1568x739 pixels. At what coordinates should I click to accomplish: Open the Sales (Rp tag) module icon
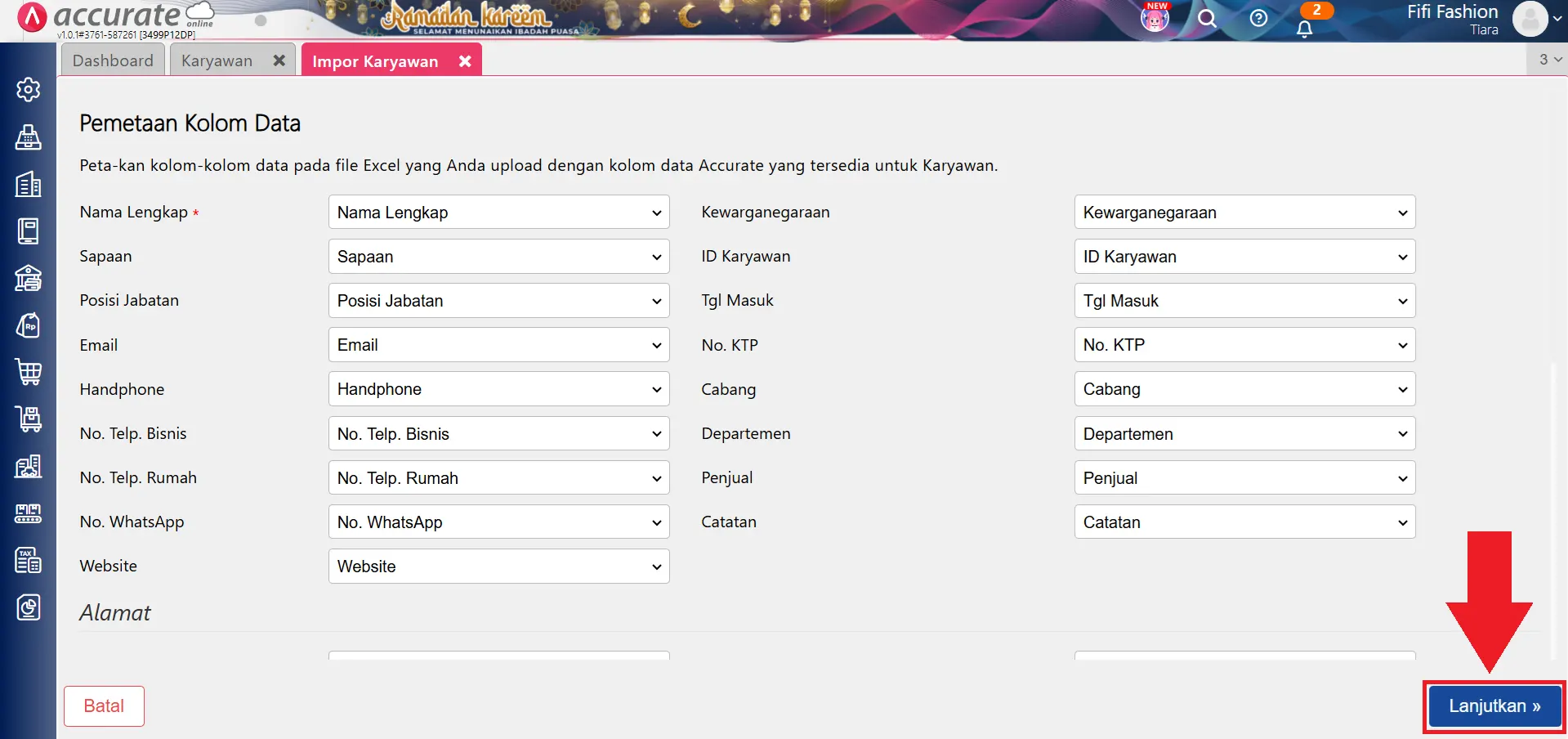pos(29,325)
